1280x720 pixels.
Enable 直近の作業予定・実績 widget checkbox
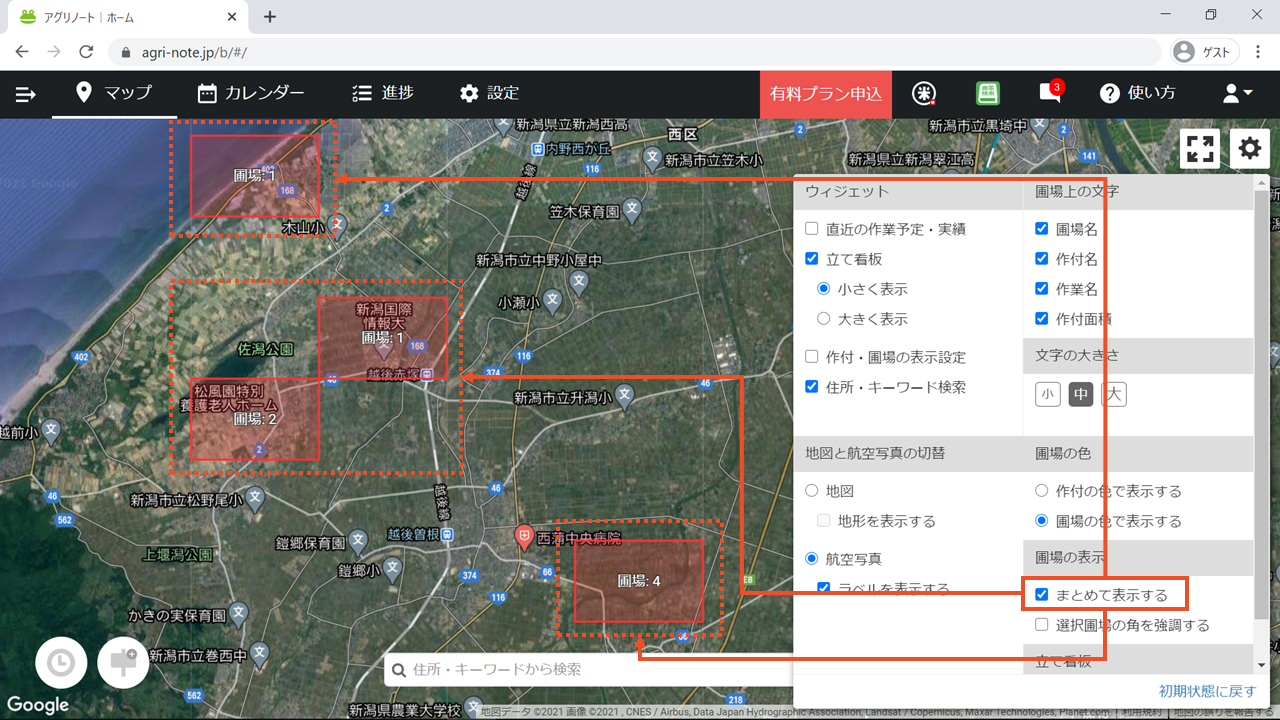(x=812, y=229)
